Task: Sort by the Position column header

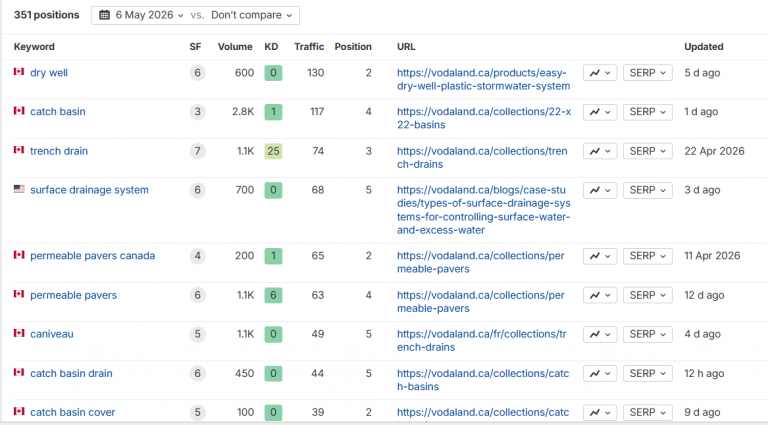Action: 353,47
